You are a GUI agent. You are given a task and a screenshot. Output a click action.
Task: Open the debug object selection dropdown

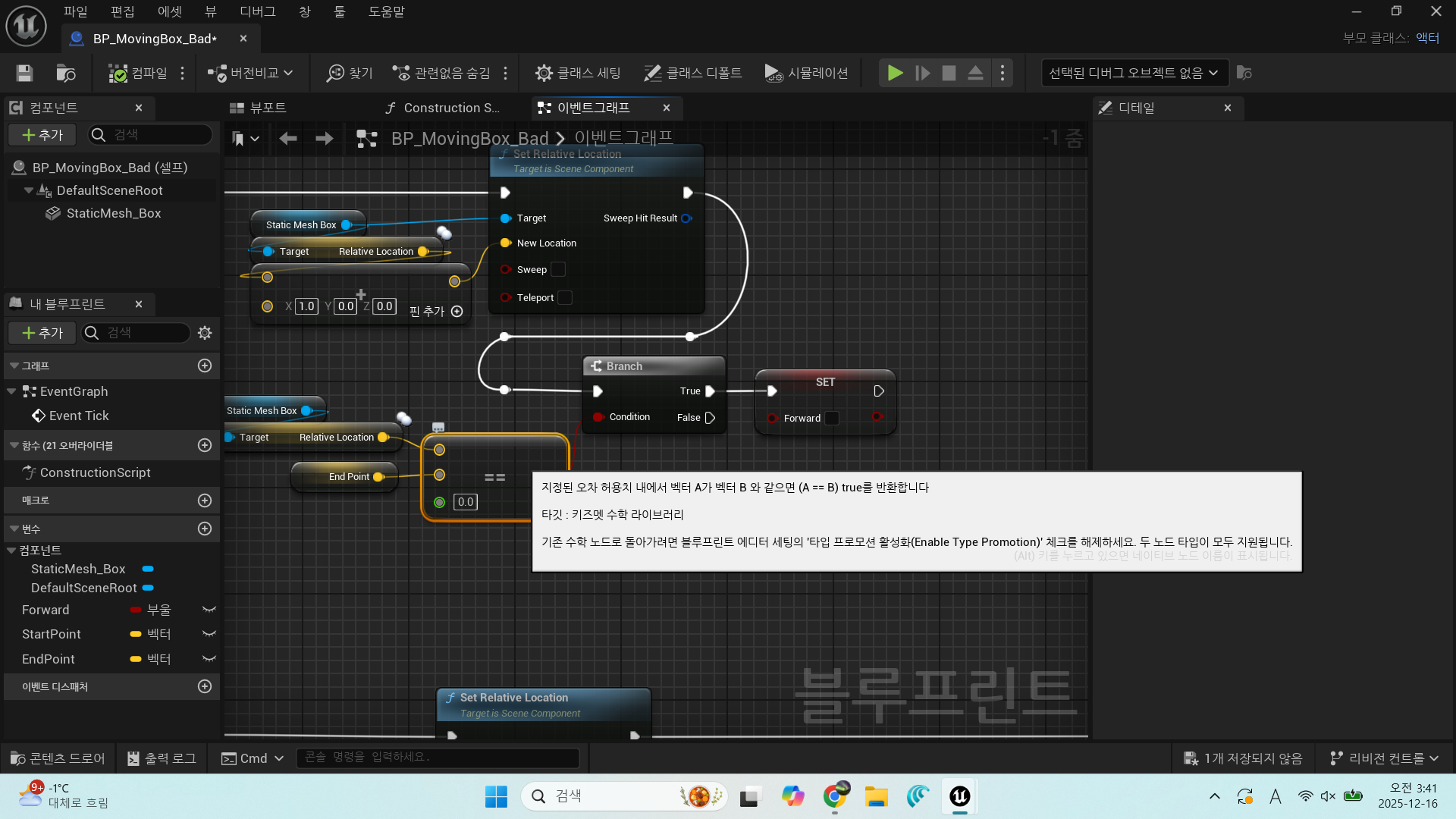point(1134,73)
